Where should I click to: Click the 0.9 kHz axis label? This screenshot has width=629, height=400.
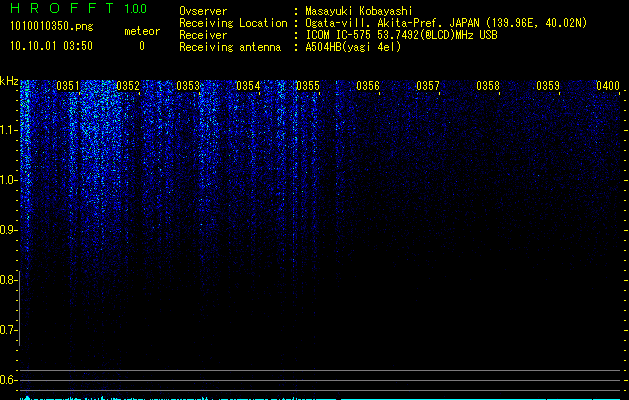click(x=7, y=230)
